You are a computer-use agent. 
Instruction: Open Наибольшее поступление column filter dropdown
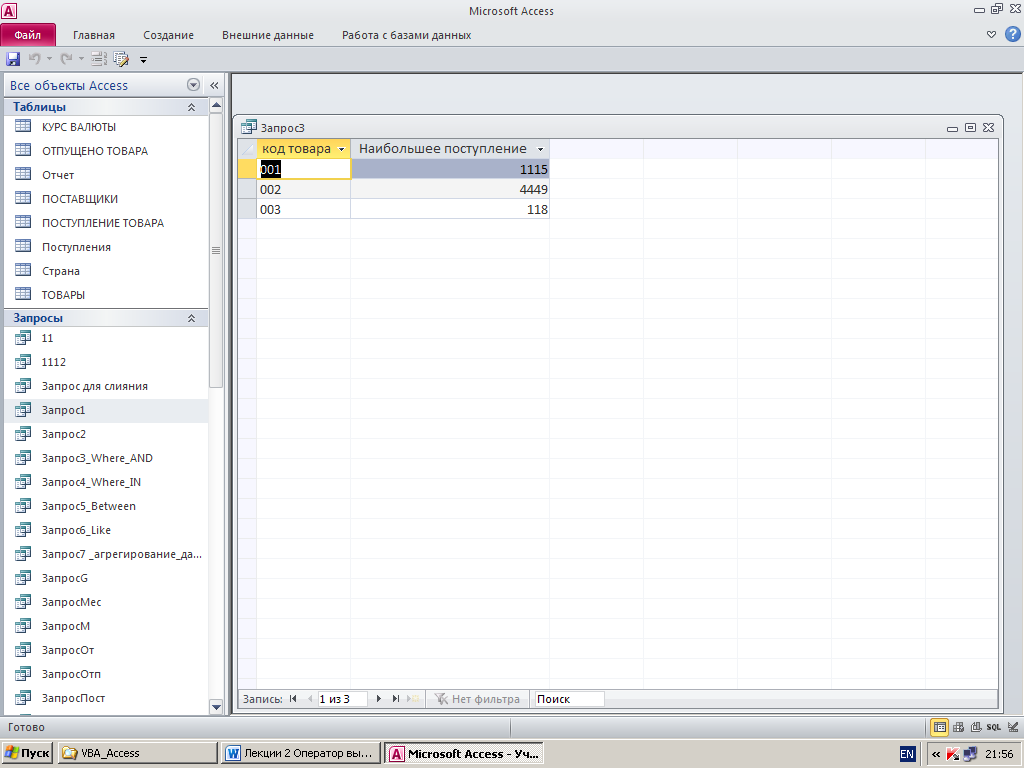tap(540, 150)
